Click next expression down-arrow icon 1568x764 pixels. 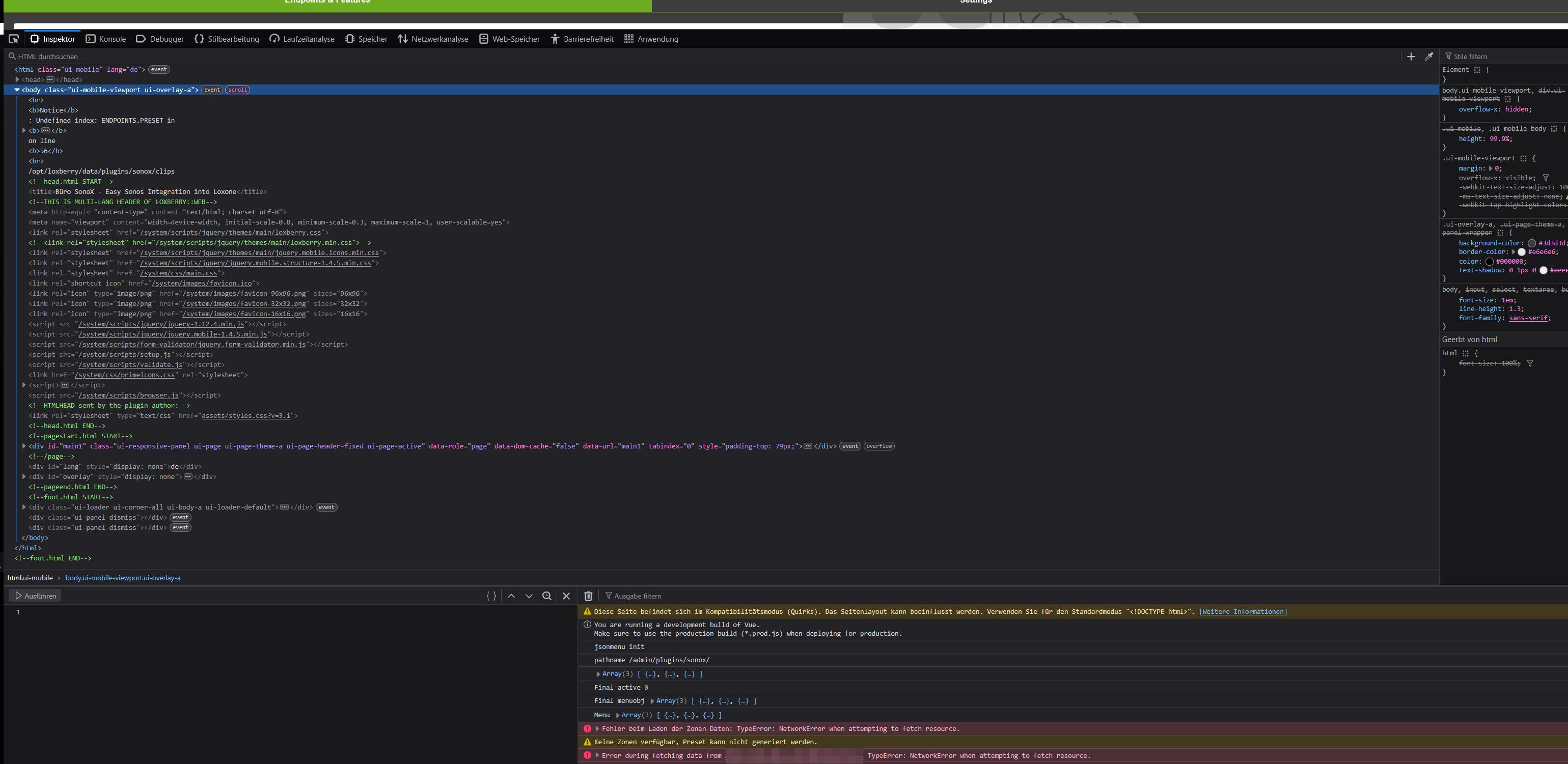coord(529,596)
